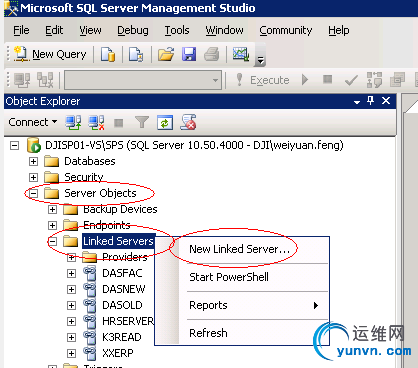Collapse the DJISP01-VS\SPS server node
Viewport: 418px width, 368px height.
(14, 146)
